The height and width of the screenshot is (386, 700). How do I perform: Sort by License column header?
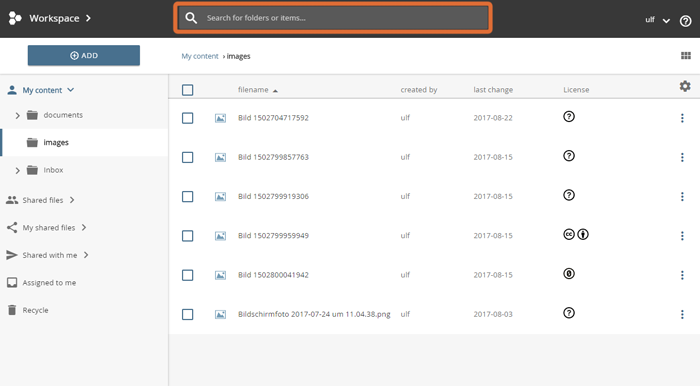click(576, 90)
